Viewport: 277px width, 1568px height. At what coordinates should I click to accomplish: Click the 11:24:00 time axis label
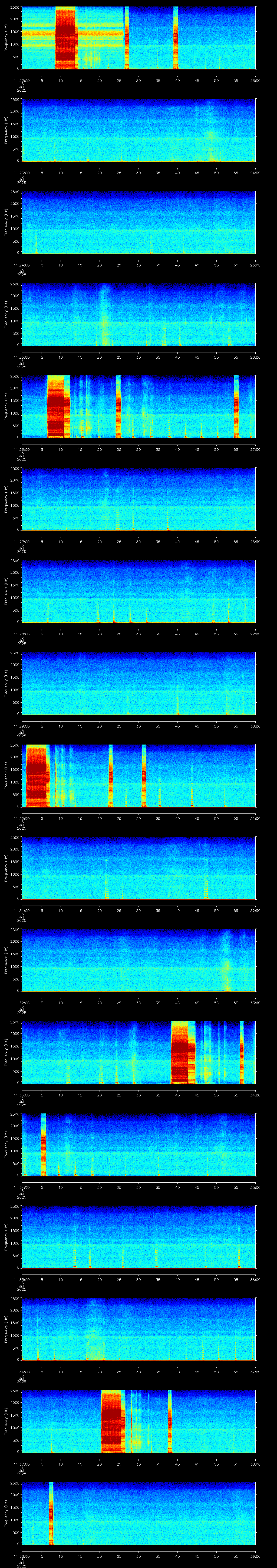pos(21,265)
